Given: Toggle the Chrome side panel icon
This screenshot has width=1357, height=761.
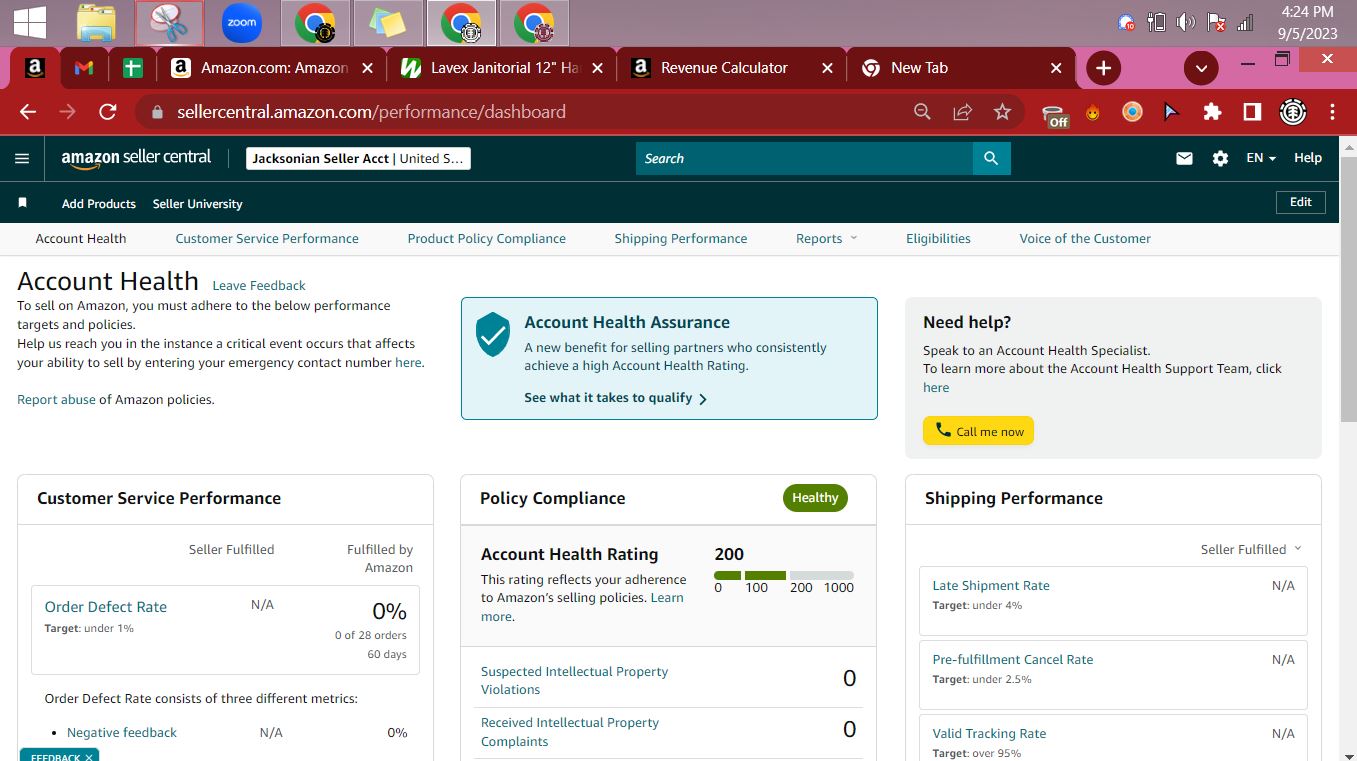Looking at the screenshot, I should [1252, 112].
